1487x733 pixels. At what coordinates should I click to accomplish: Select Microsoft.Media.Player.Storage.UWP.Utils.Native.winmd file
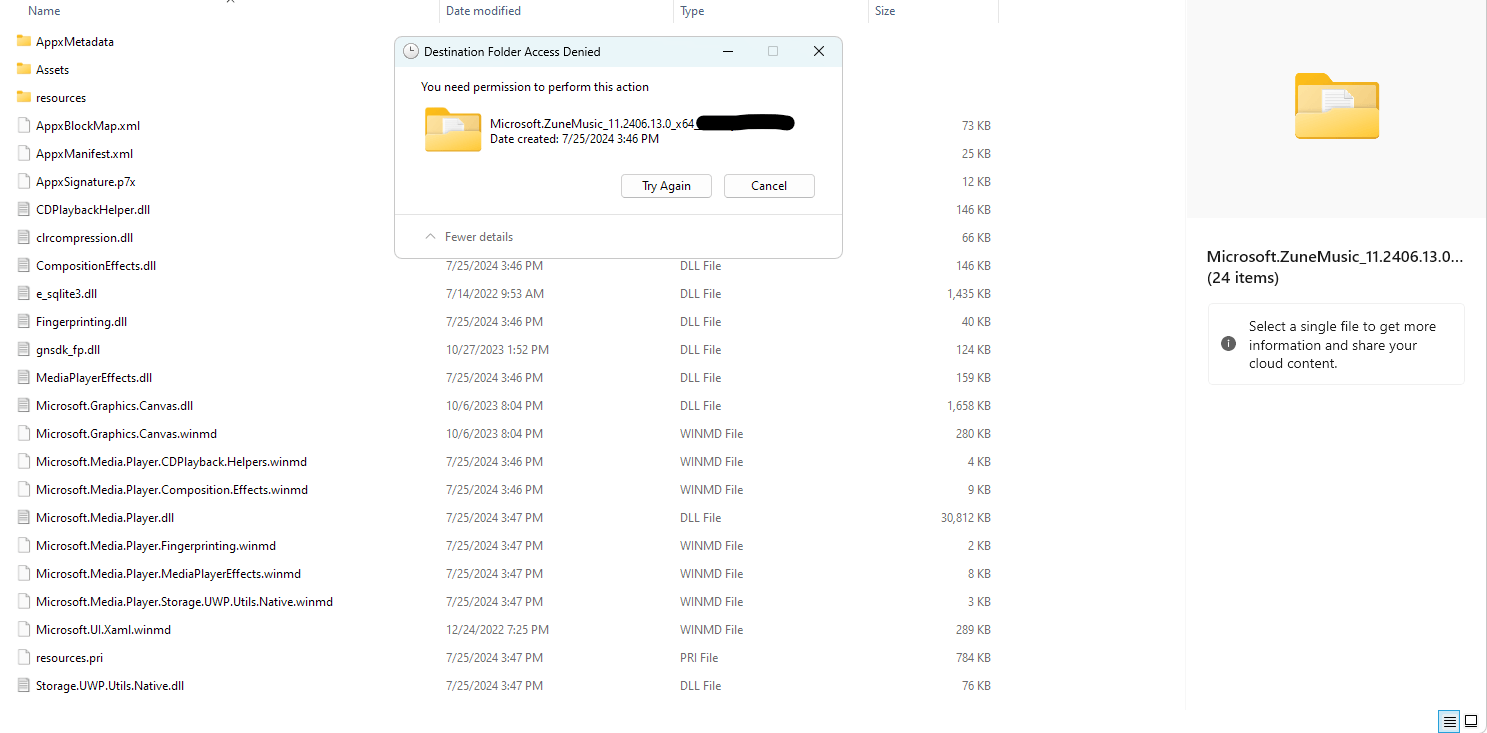(184, 602)
